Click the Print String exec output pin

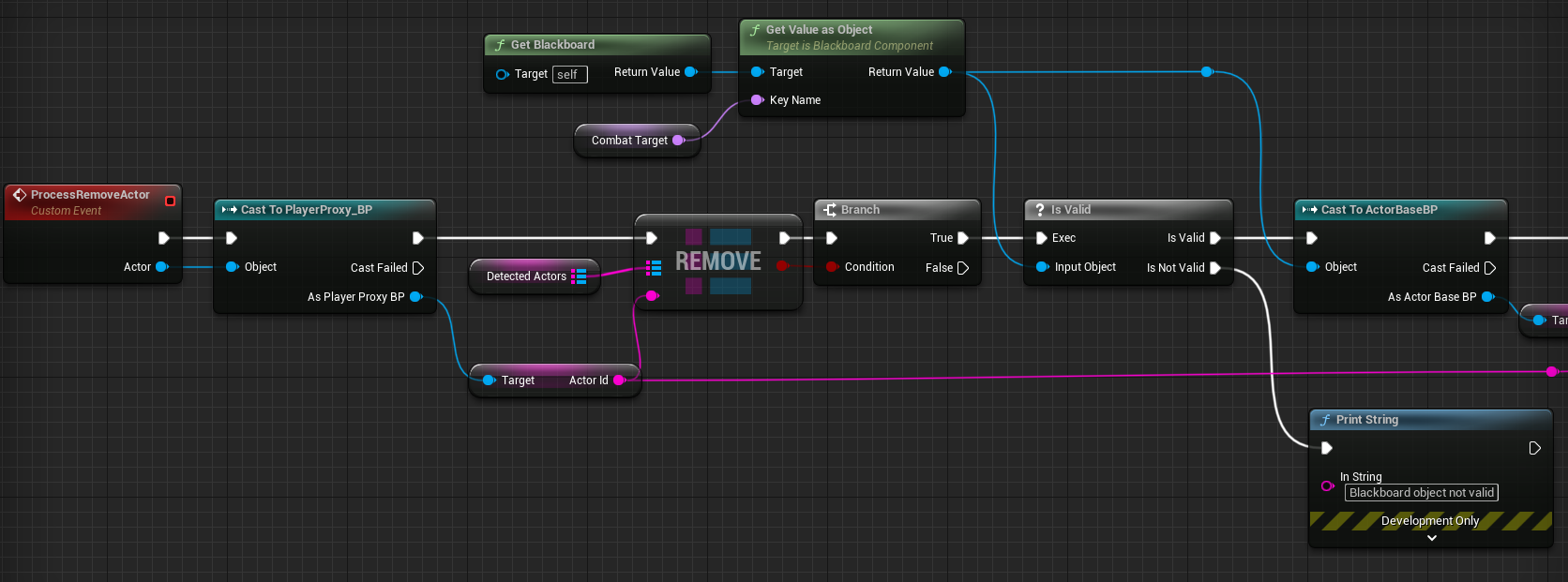[x=1535, y=448]
